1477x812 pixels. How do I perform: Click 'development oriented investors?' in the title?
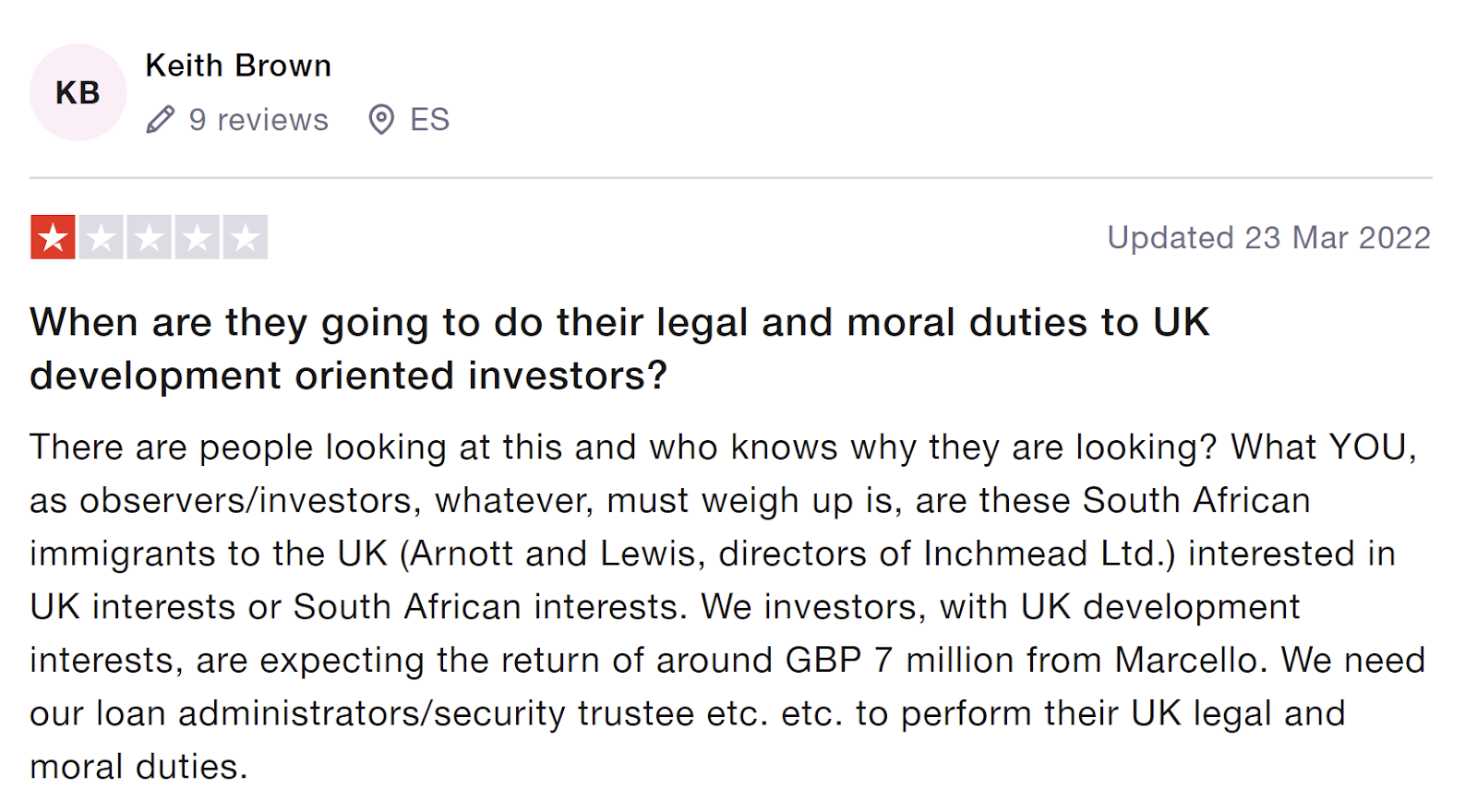[348, 376]
